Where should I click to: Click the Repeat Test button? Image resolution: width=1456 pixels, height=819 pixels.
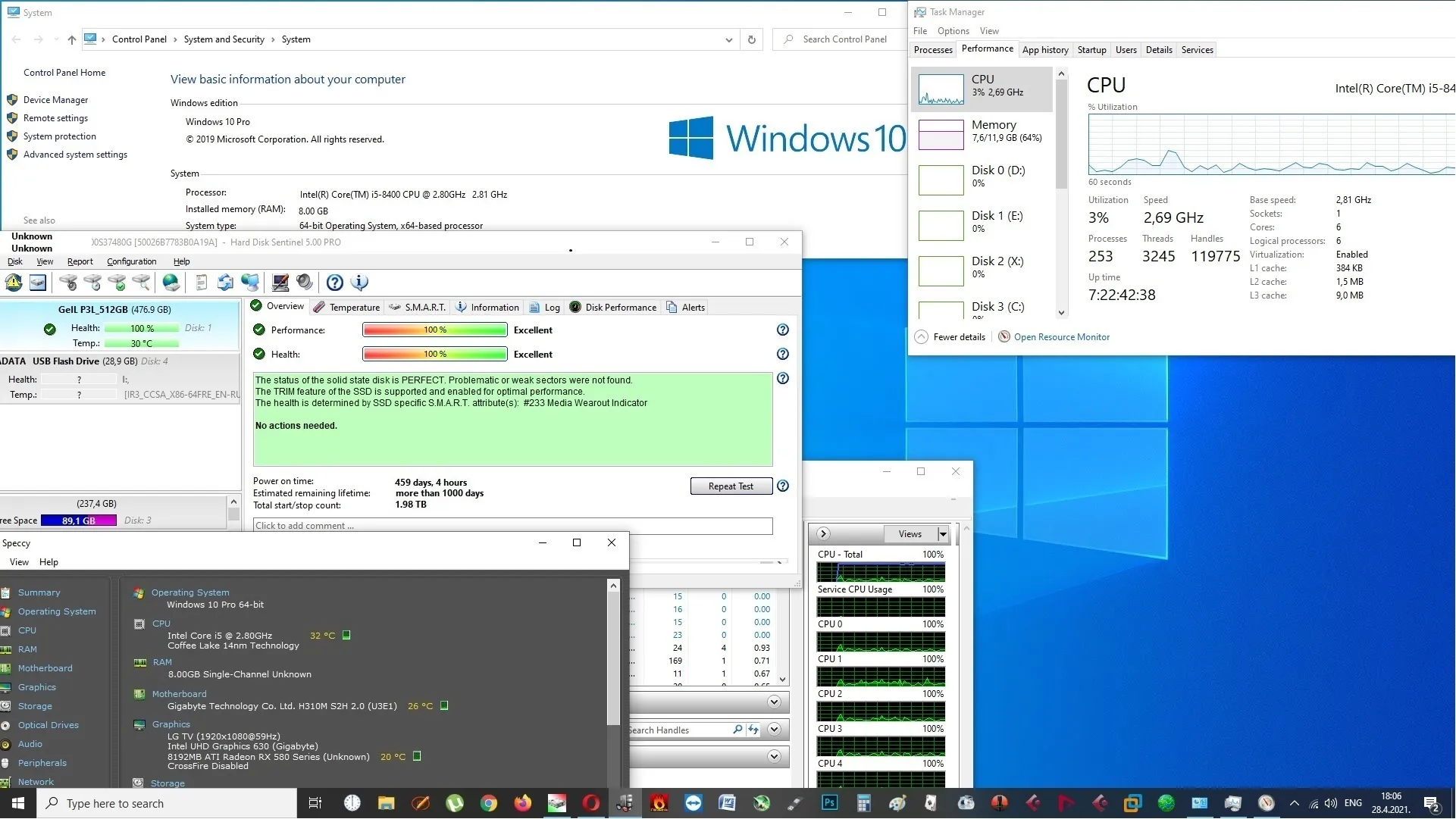point(731,486)
